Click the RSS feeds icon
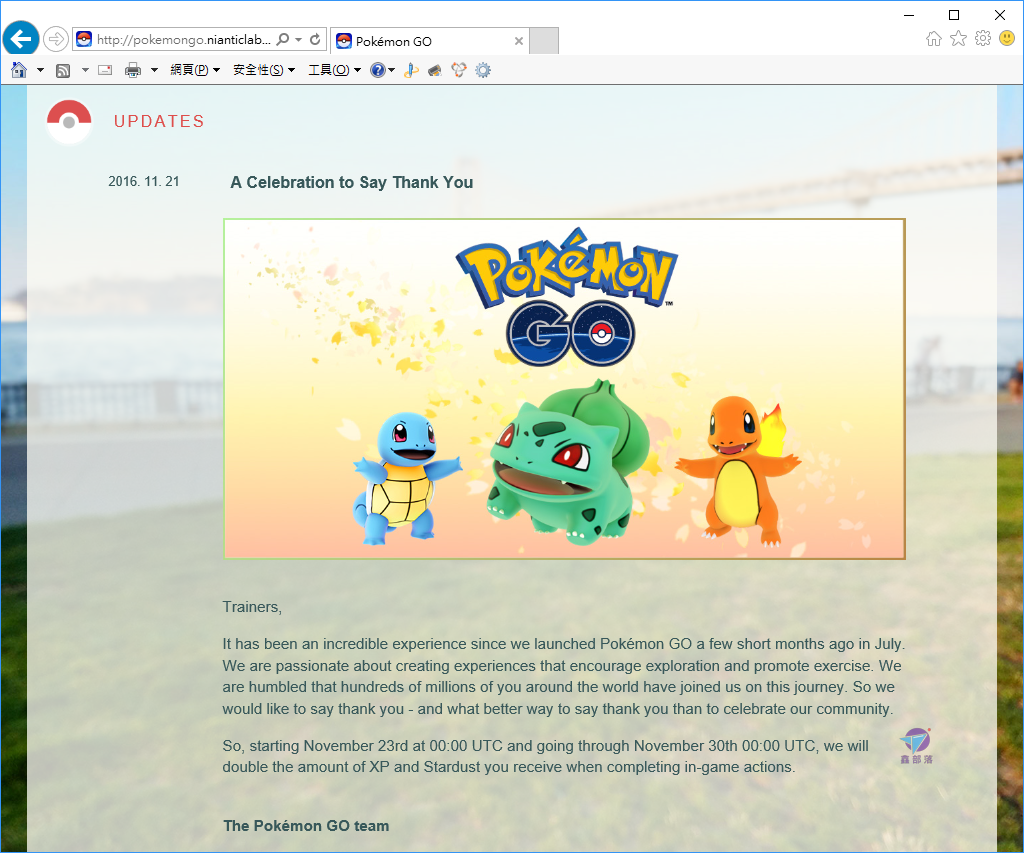Image resolution: width=1024 pixels, height=853 pixels. pyautogui.click(x=63, y=71)
